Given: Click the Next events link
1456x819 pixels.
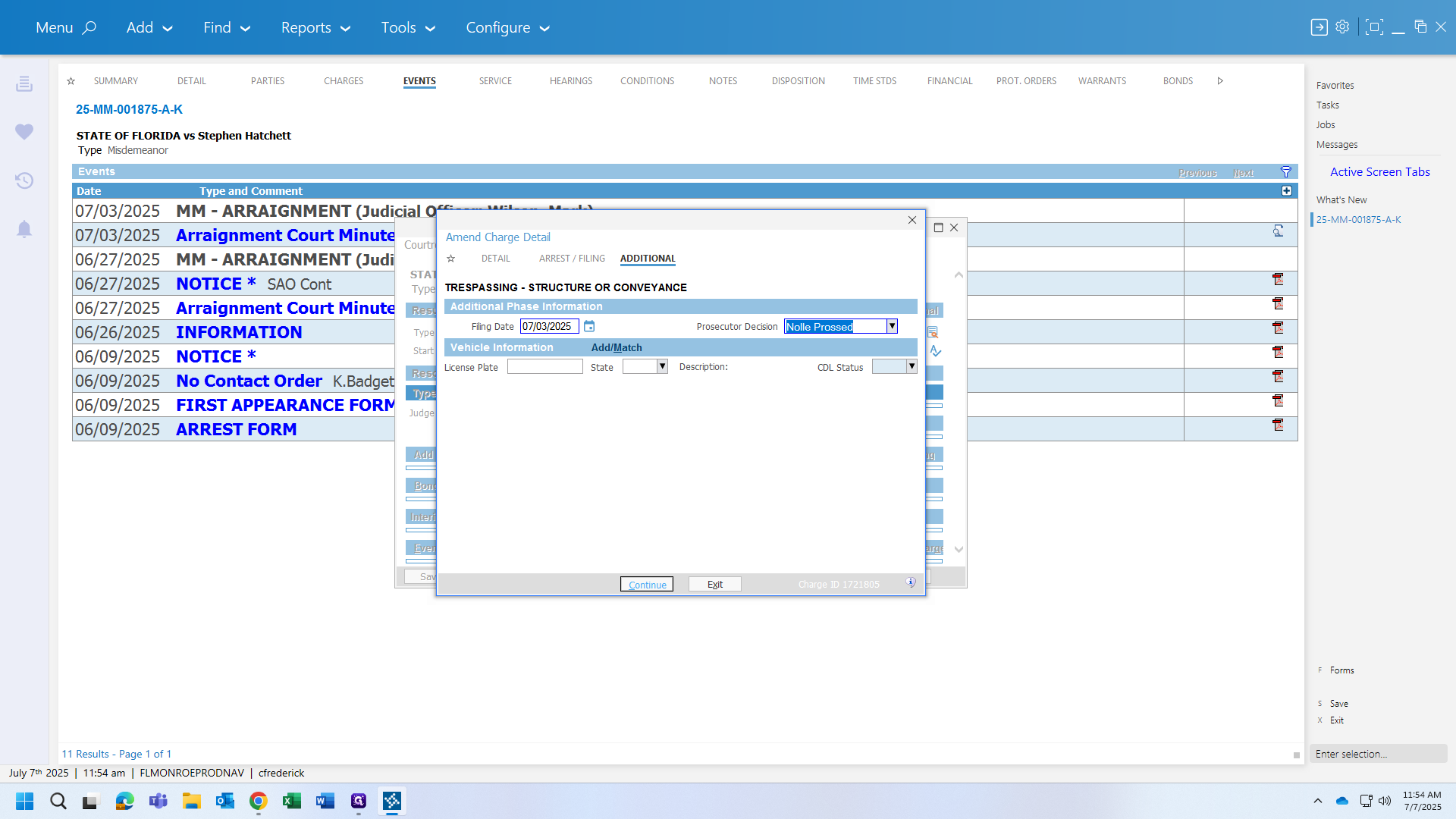Looking at the screenshot, I should point(1243,173).
